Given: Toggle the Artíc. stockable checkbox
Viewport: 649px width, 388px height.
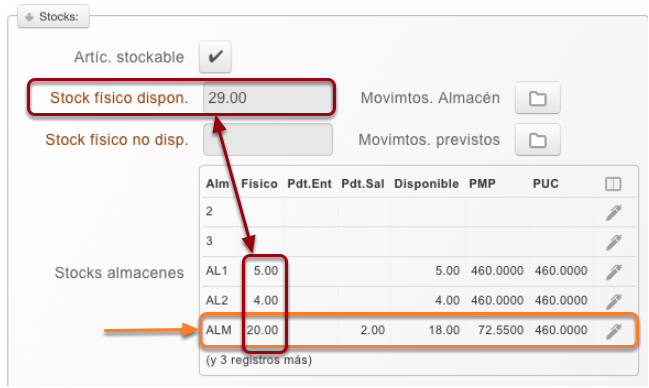Looking at the screenshot, I should click(215, 57).
